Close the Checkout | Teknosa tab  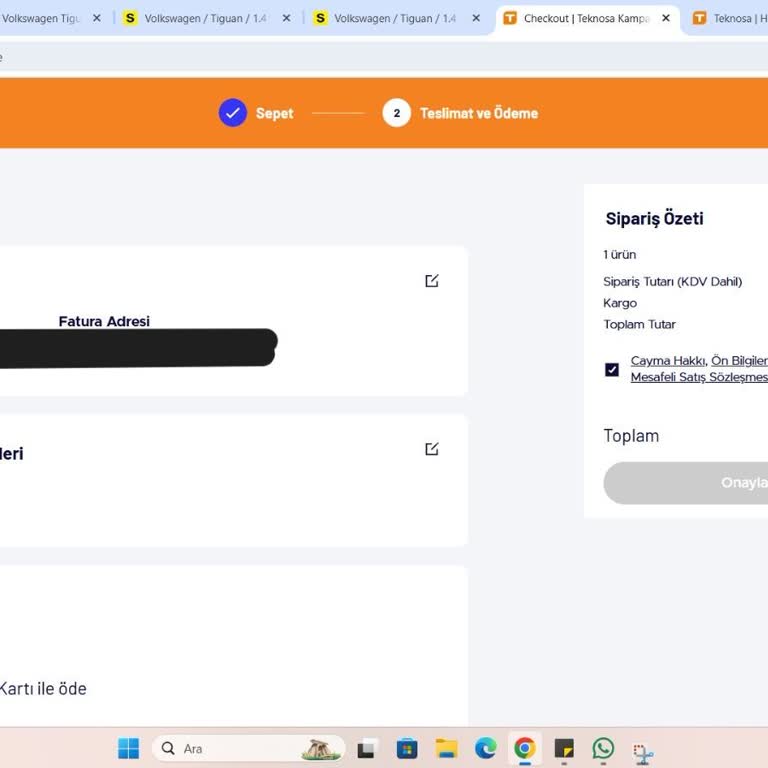[666, 18]
